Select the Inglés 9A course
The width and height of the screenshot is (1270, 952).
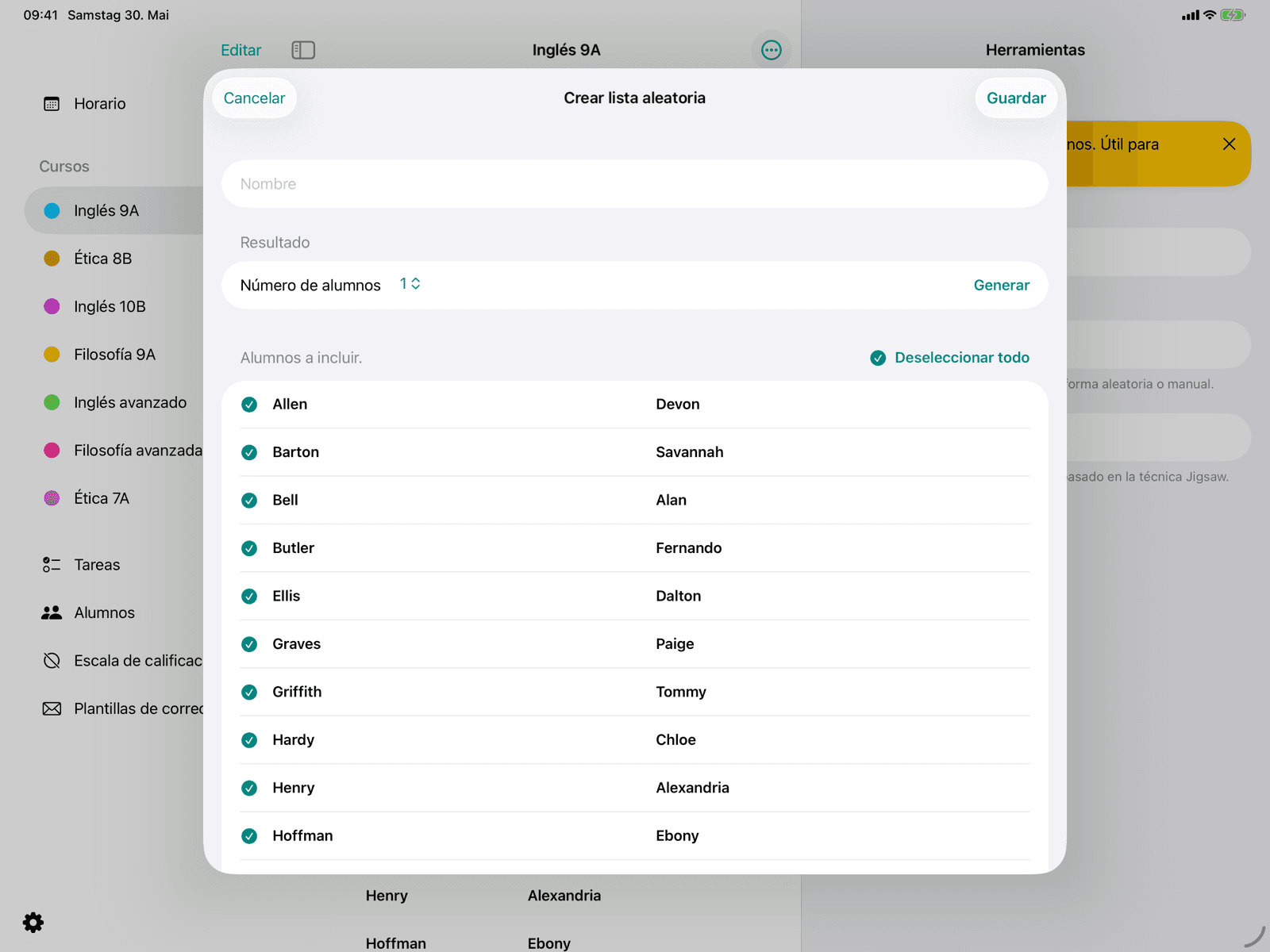pyautogui.click(x=115, y=211)
